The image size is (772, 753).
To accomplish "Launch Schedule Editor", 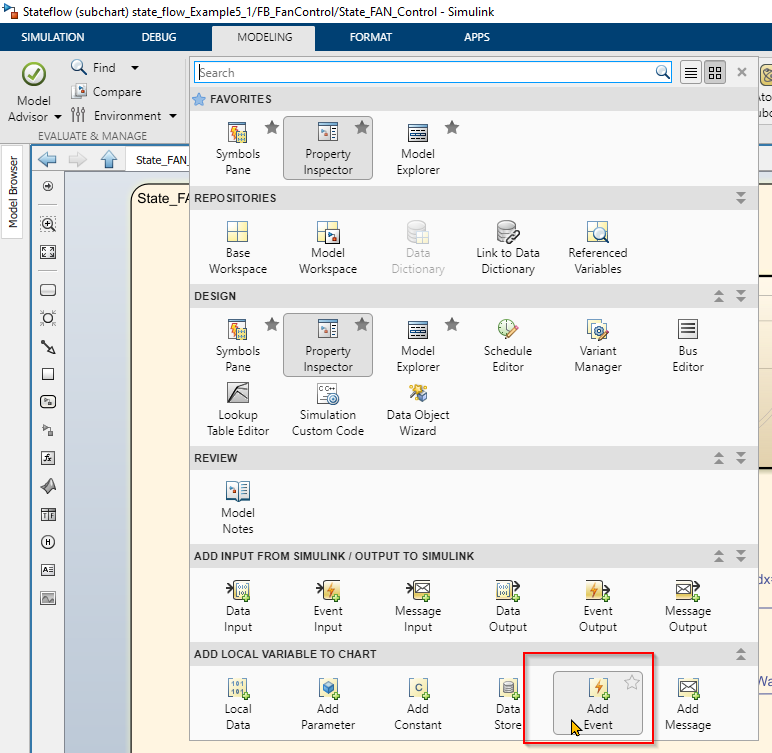I will (x=508, y=345).
